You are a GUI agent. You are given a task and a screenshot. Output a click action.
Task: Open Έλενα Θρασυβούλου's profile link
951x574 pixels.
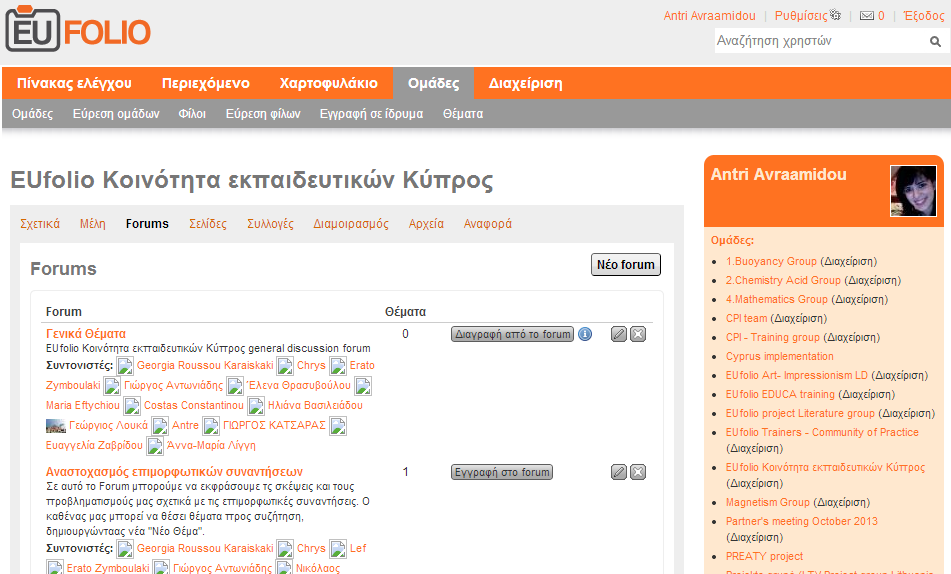coord(298,385)
